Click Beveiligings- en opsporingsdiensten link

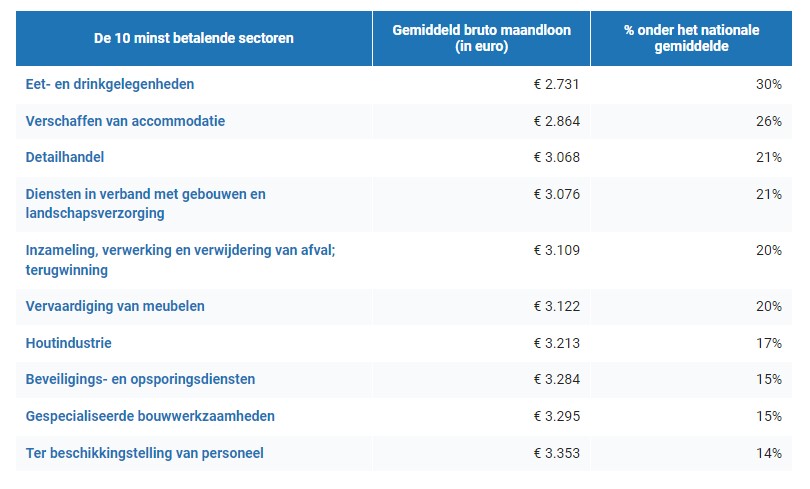click(x=140, y=379)
